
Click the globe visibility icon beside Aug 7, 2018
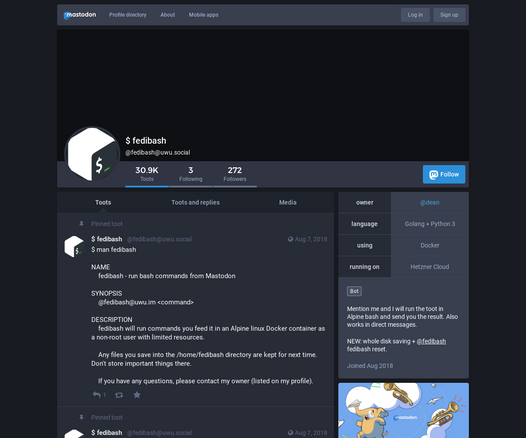[291, 239]
